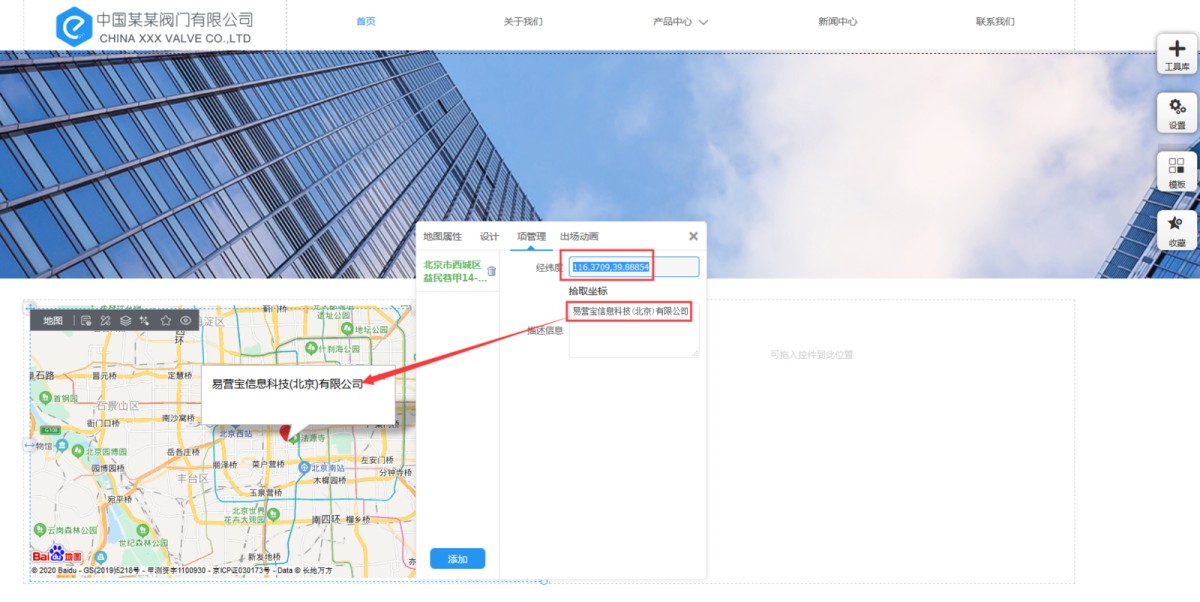Switch to the 出场动画 tab
Screen dimensions: 1200x602
click(579, 237)
